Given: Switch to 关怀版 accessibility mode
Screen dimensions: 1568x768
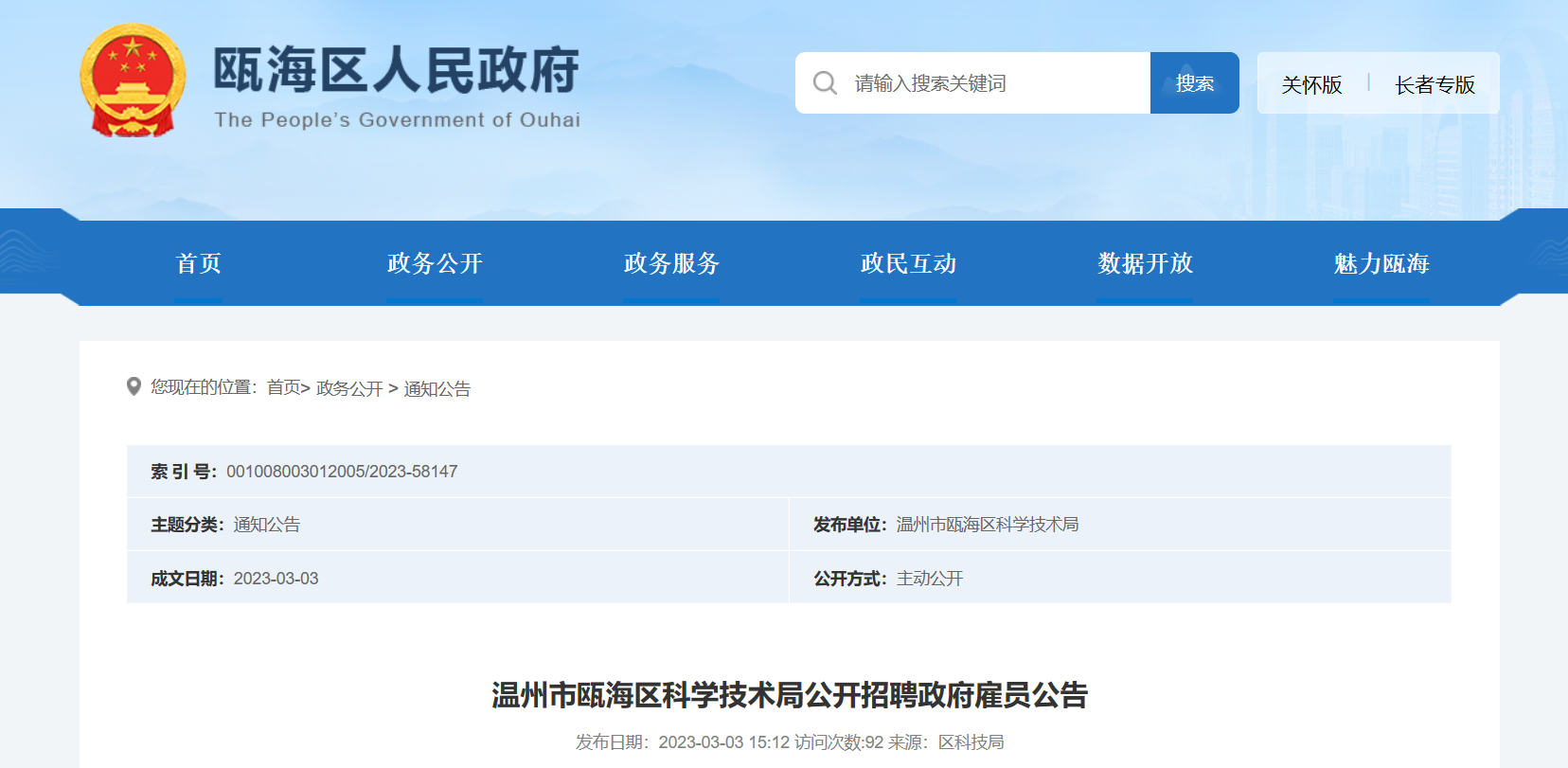Looking at the screenshot, I should [x=1311, y=85].
